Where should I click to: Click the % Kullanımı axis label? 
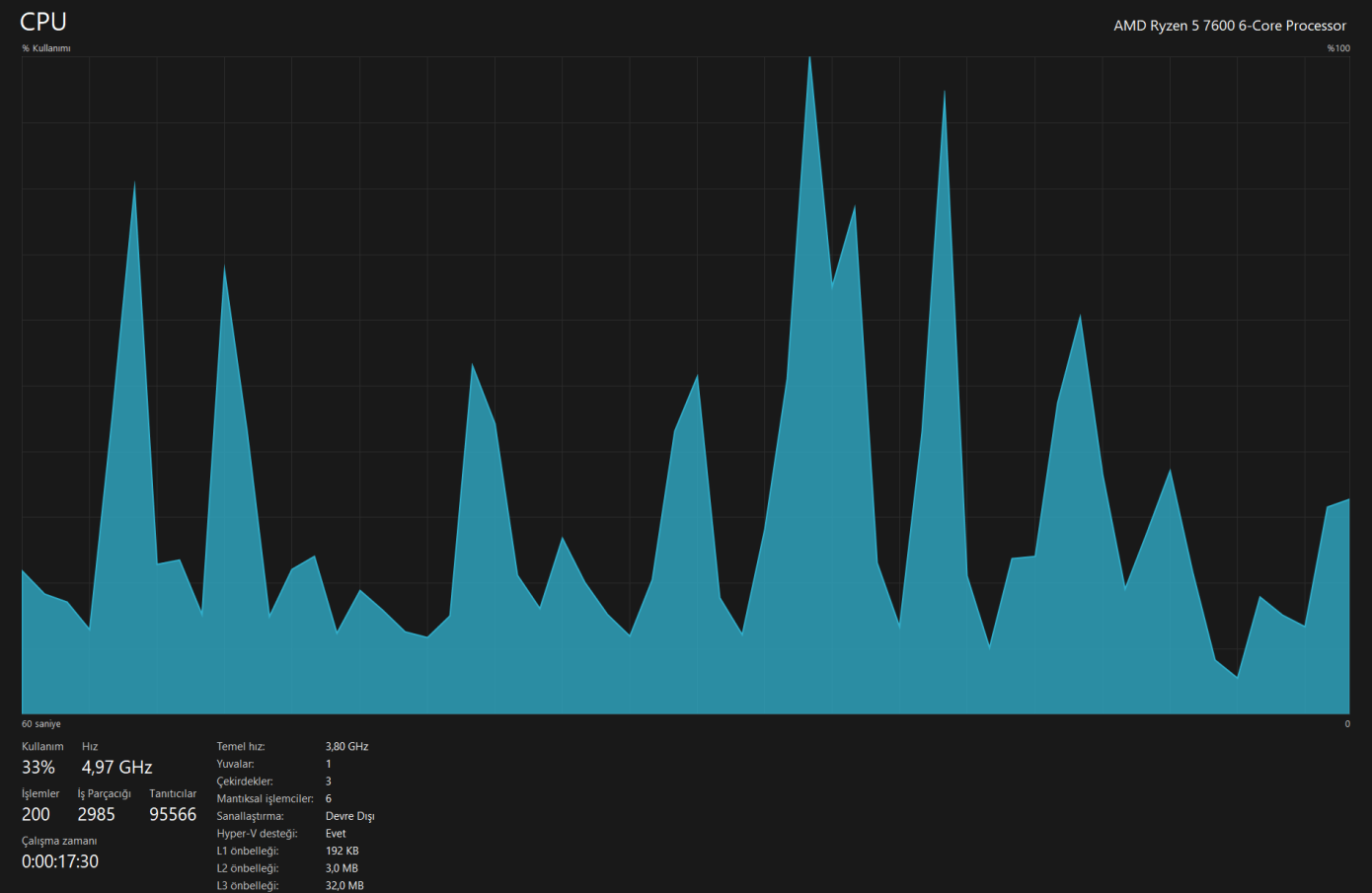pos(46,48)
